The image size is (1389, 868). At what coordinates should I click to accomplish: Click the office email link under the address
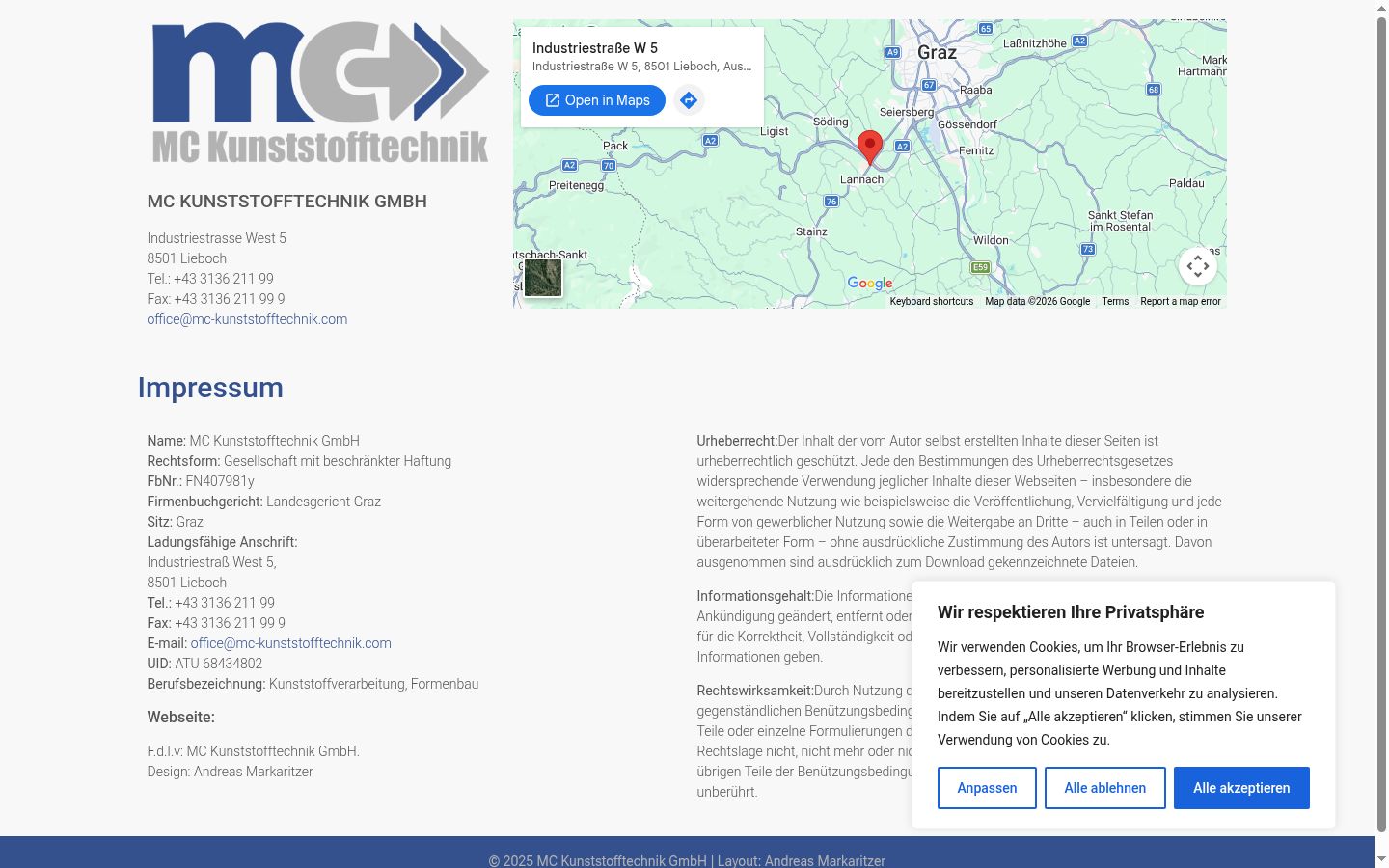click(x=247, y=319)
